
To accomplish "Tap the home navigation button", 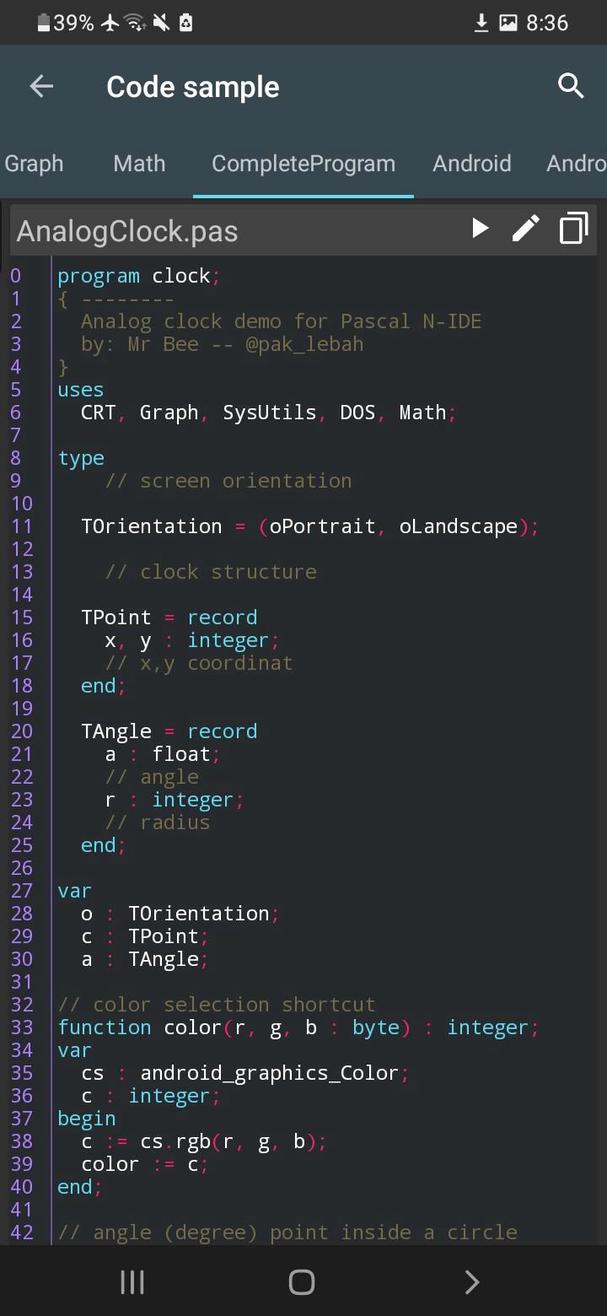I will click(301, 1281).
